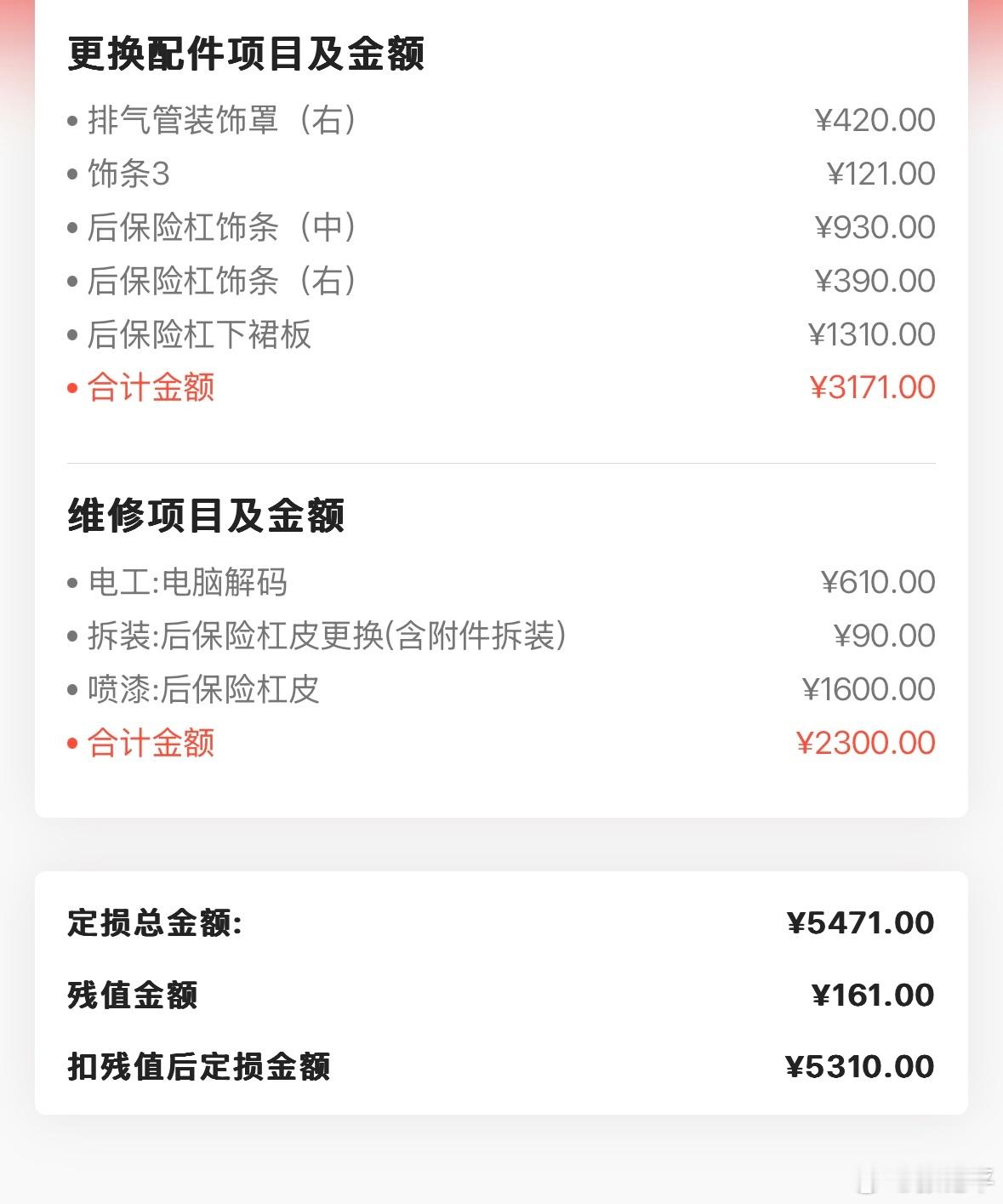The height and width of the screenshot is (1204, 1003).
Task: Tap the ¥930.00 price amount
Action: (x=875, y=227)
